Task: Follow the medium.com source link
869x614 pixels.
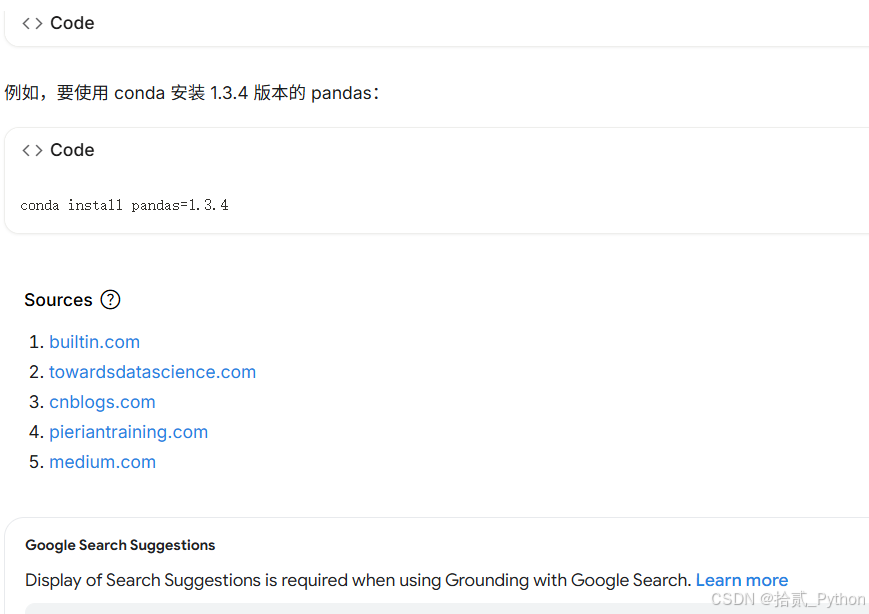Action: tap(103, 462)
